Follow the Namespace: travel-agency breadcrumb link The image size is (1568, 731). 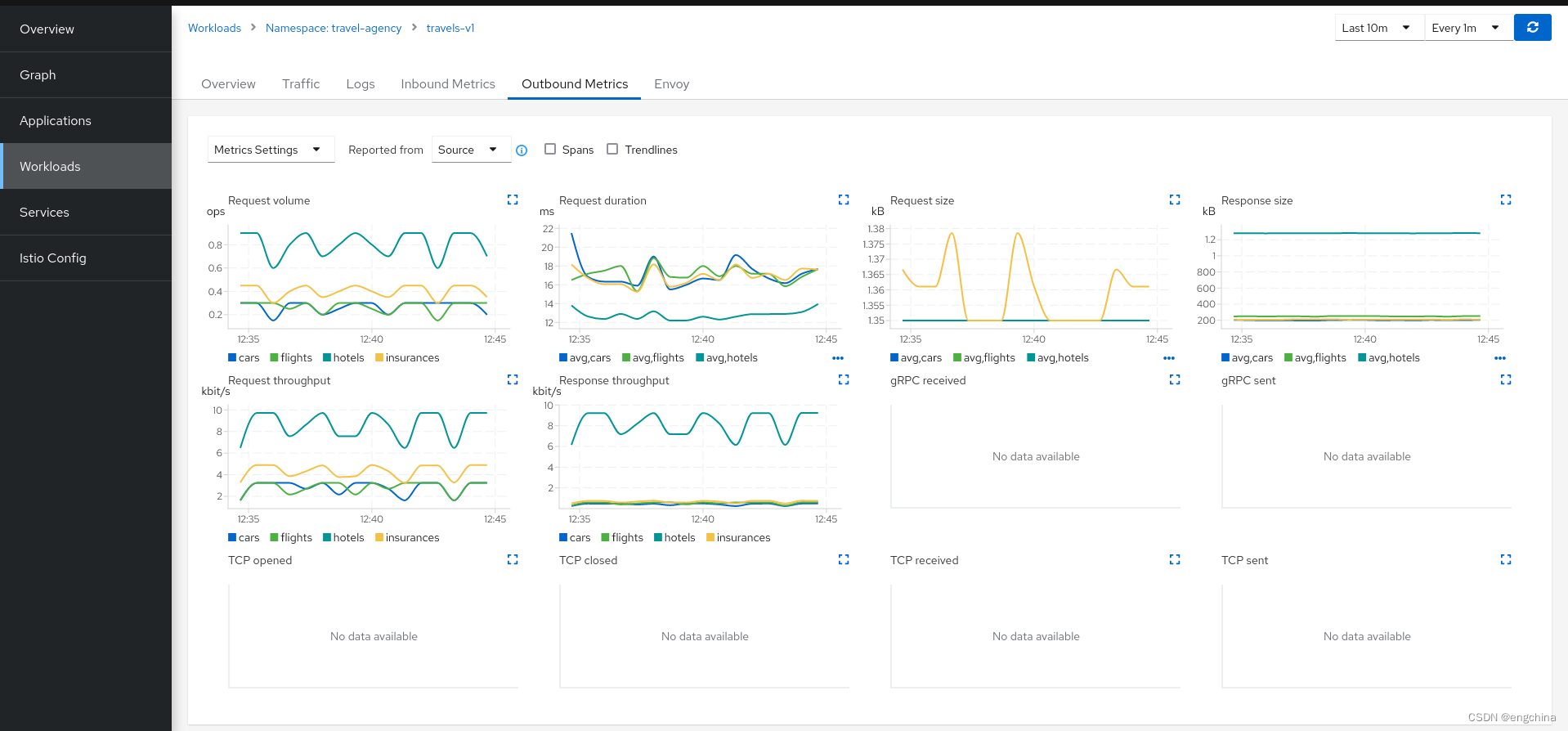[334, 28]
